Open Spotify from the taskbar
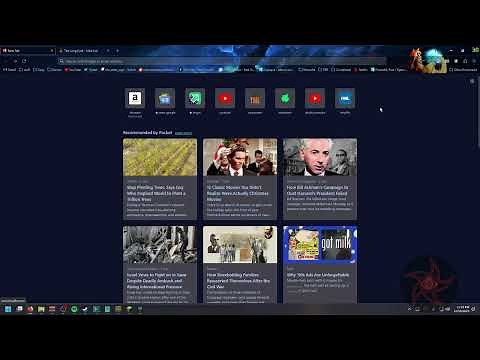The height and width of the screenshot is (360, 480). [x=74, y=309]
